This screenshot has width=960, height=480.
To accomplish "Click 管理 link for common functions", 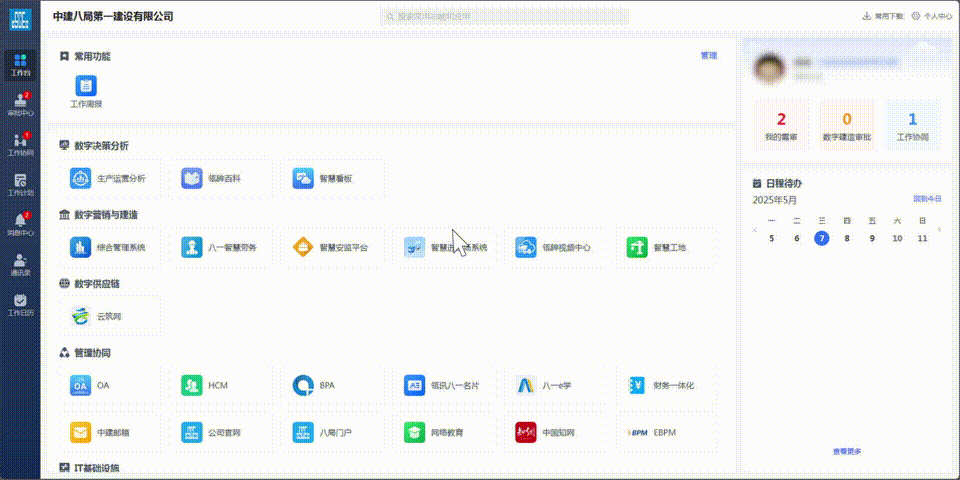I will click(x=708, y=56).
